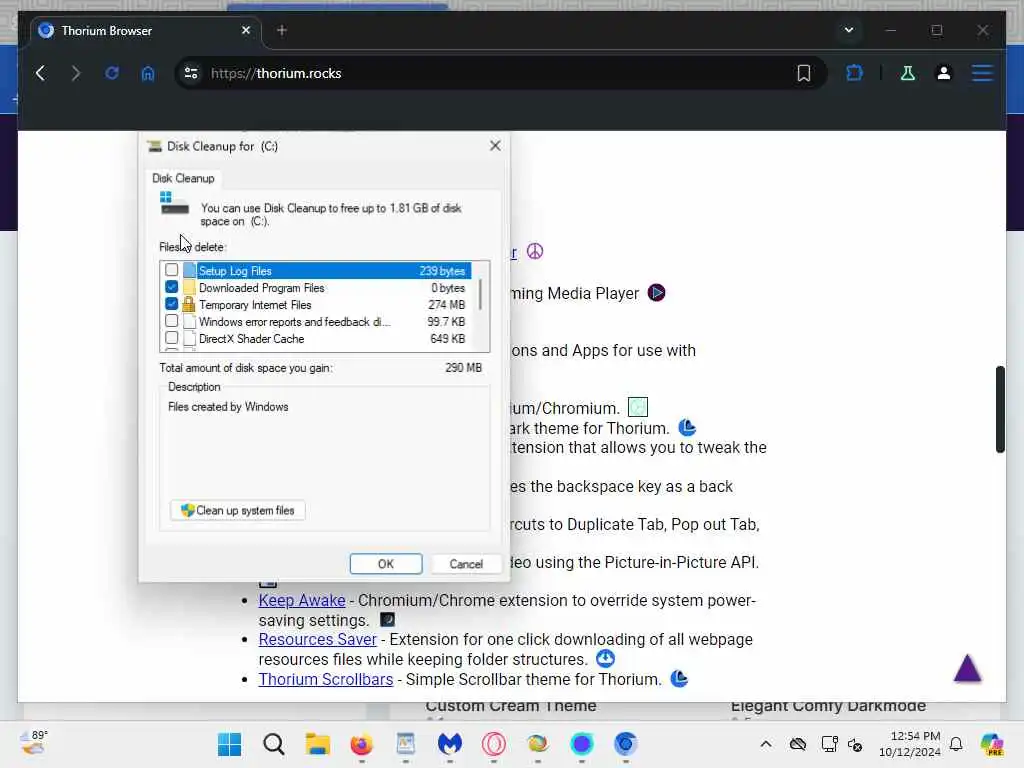Viewport: 1024px width, 768px height.
Task: Open the browser home page icon
Action: (x=148, y=73)
